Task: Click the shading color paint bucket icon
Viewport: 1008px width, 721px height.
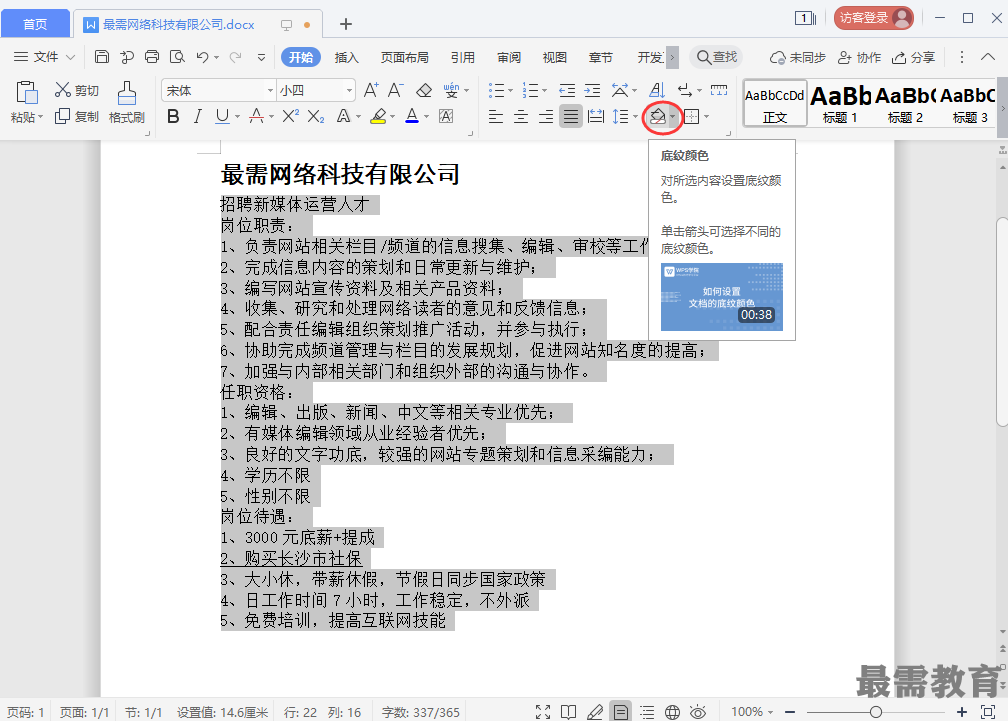Action: click(658, 116)
